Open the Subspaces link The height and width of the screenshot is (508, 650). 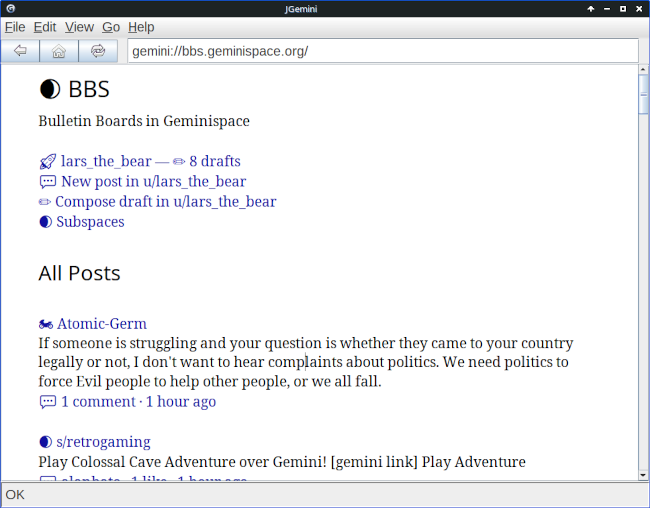pos(90,222)
